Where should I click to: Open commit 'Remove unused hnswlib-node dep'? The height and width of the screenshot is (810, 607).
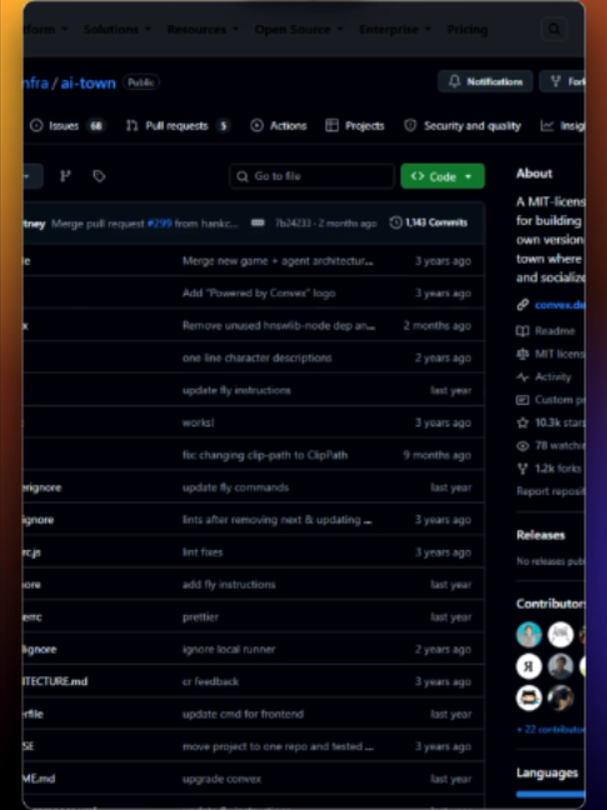(x=278, y=325)
